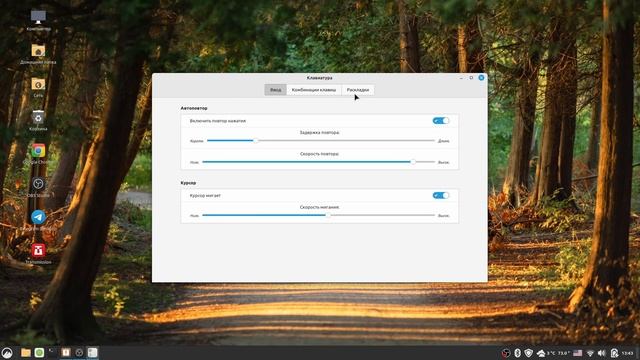Open the update manager shield icon
The width and height of the screenshot is (640, 360).
[529, 353]
